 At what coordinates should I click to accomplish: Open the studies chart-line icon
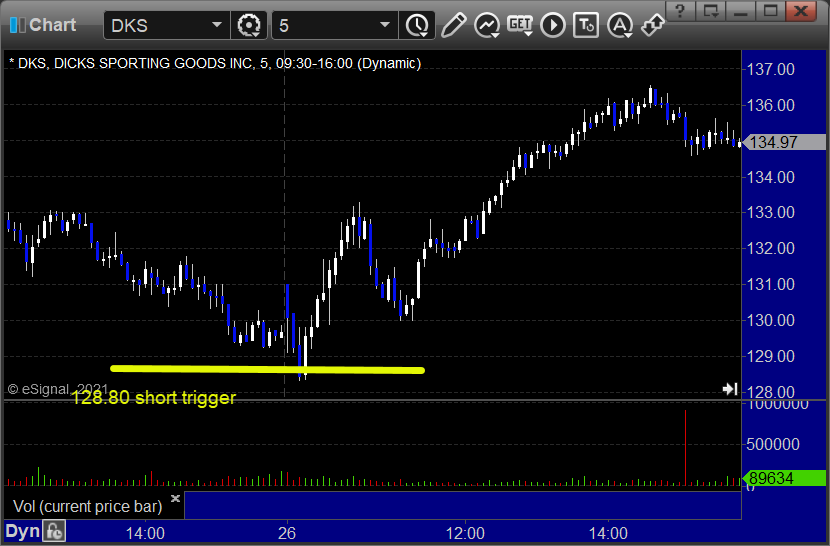pos(487,25)
